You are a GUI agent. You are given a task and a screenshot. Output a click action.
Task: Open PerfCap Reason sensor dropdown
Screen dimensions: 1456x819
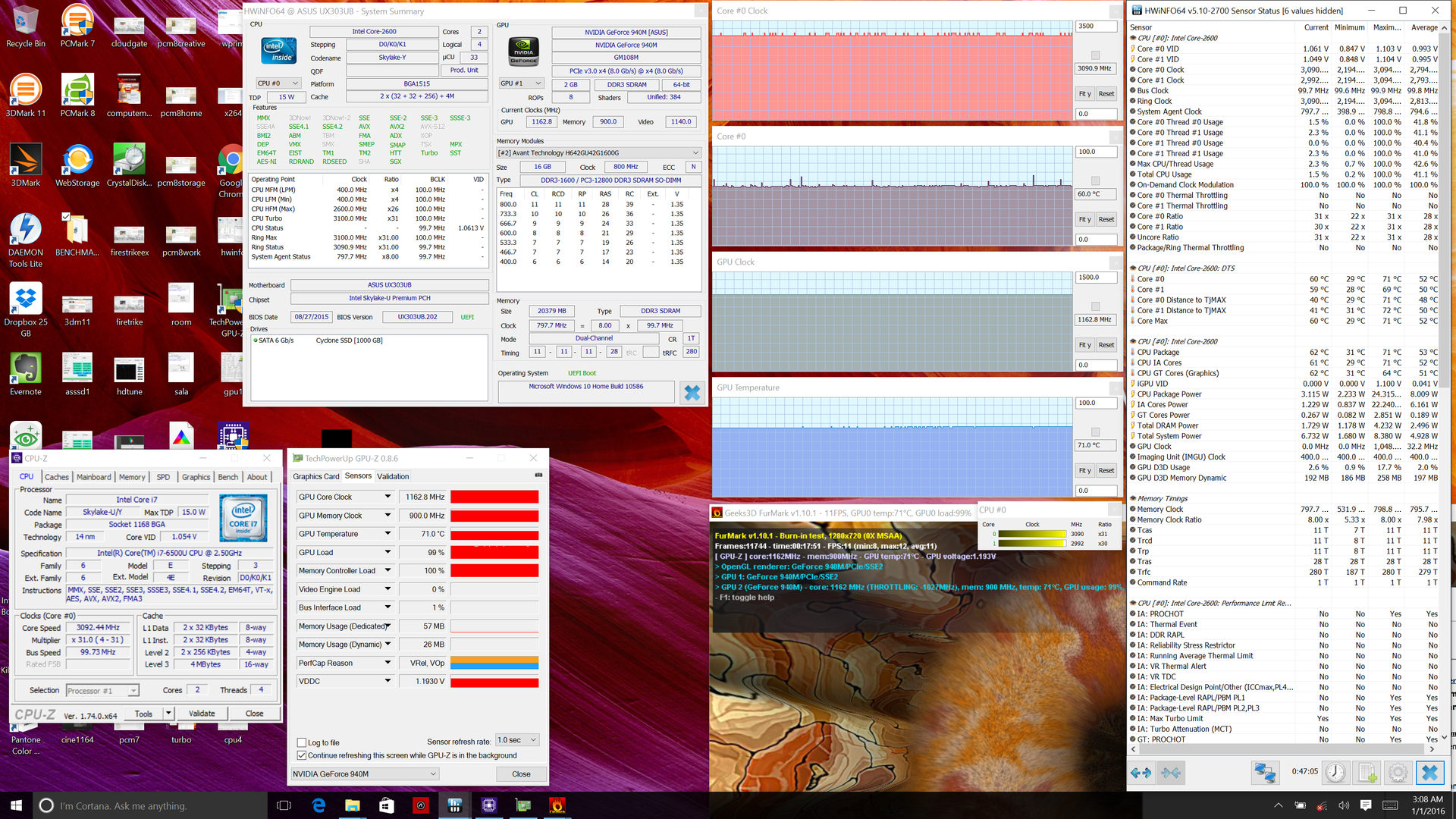(x=388, y=663)
